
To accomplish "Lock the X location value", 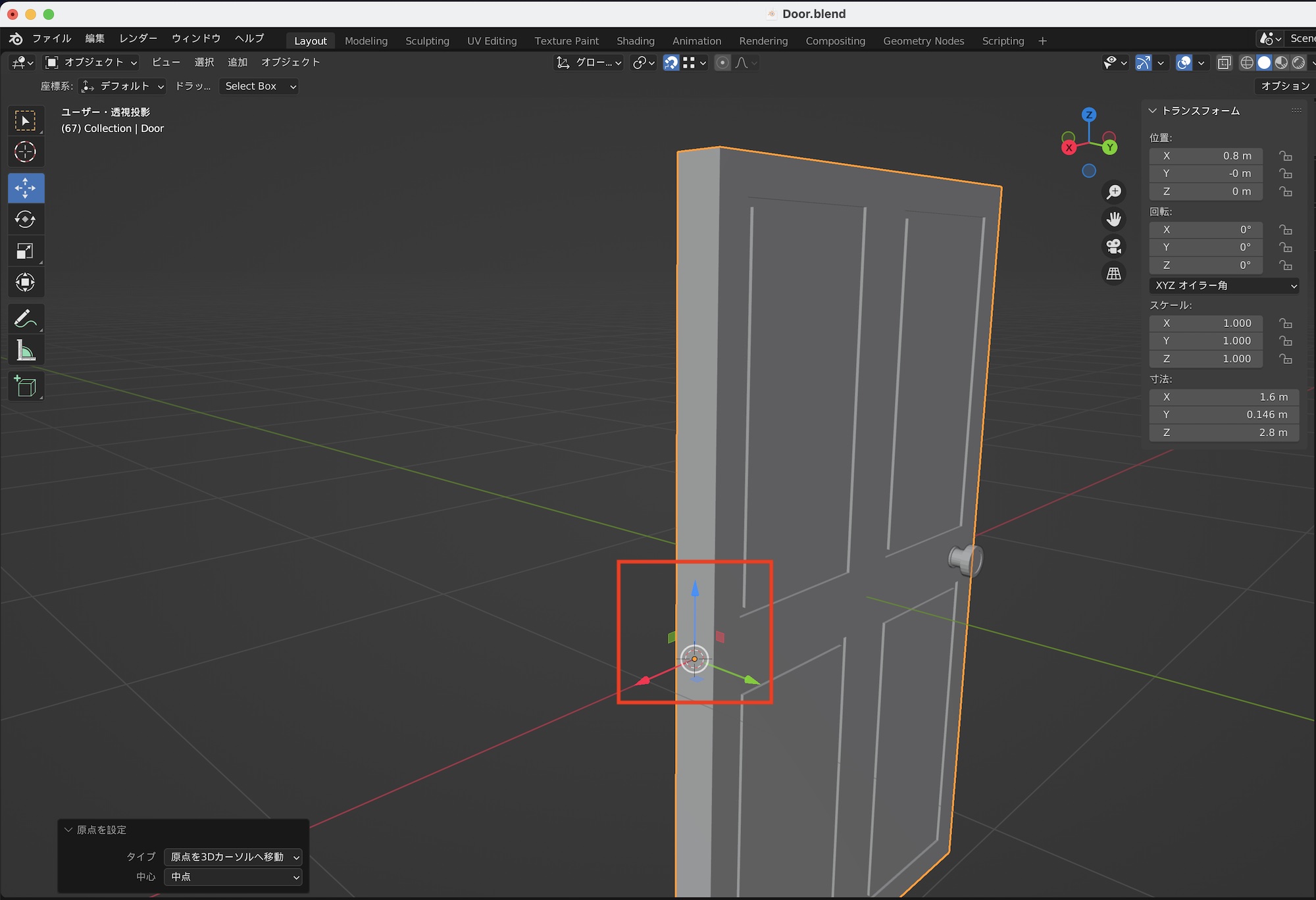I will tap(1285, 156).
